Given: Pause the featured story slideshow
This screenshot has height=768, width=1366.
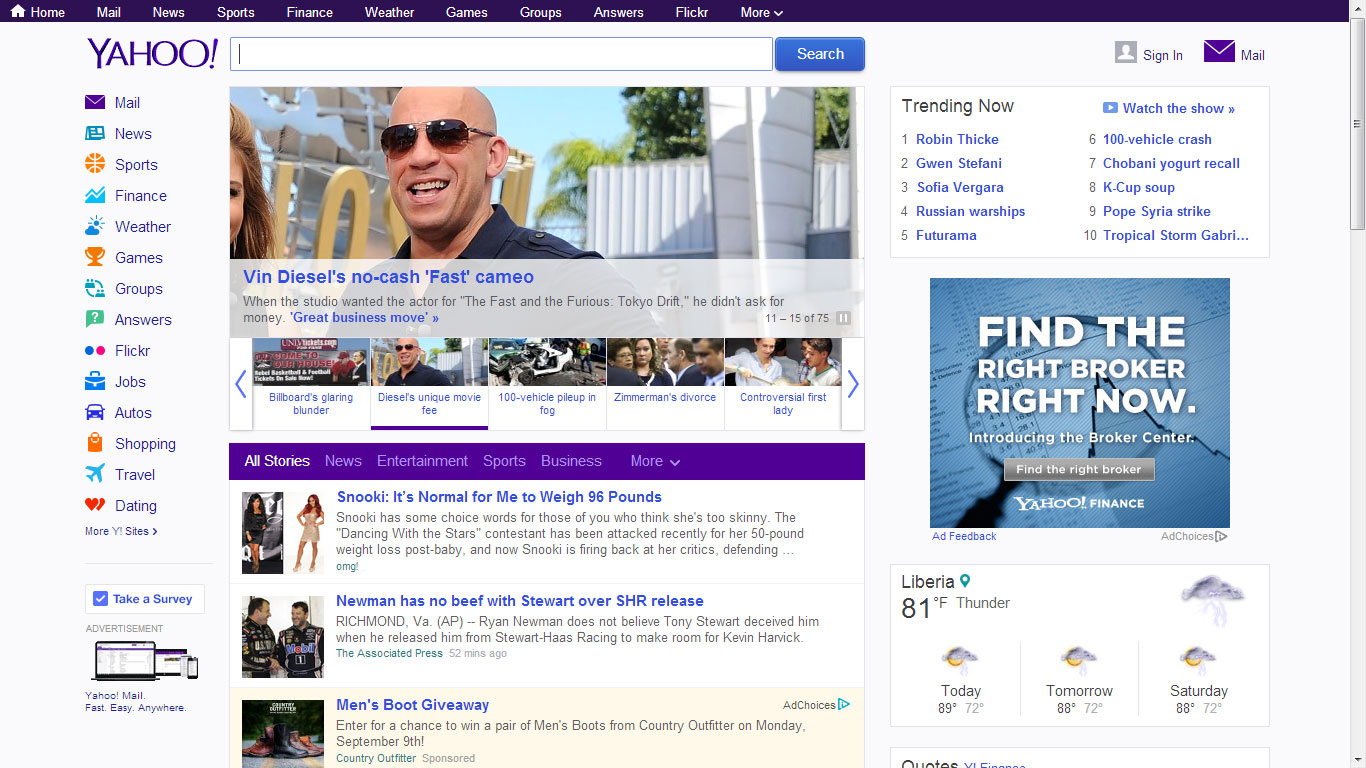Looking at the screenshot, I should point(843,317).
